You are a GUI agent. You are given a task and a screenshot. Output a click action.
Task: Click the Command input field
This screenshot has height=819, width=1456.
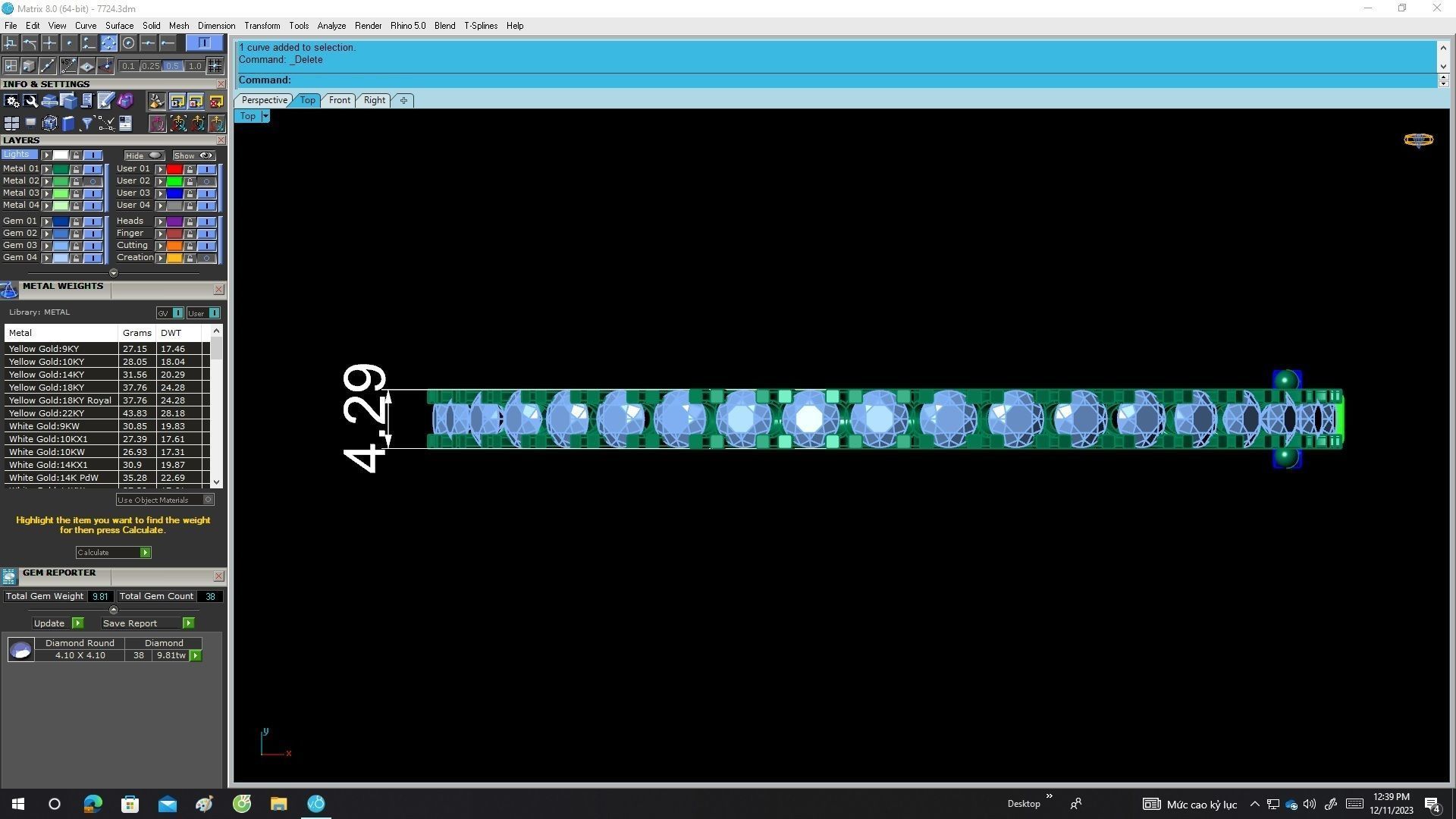click(834, 80)
